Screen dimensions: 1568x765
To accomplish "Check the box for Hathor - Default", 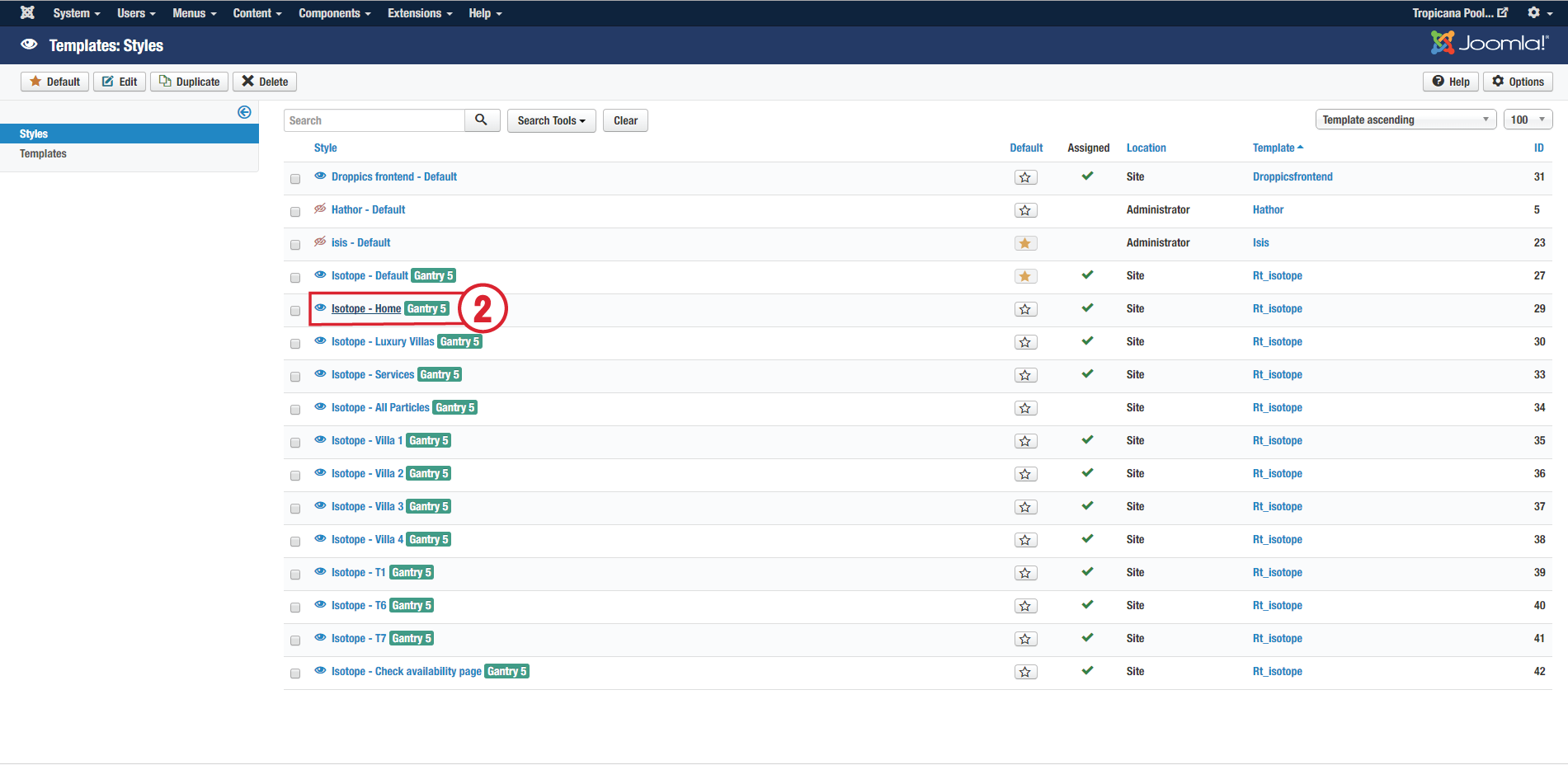I will click(x=295, y=212).
